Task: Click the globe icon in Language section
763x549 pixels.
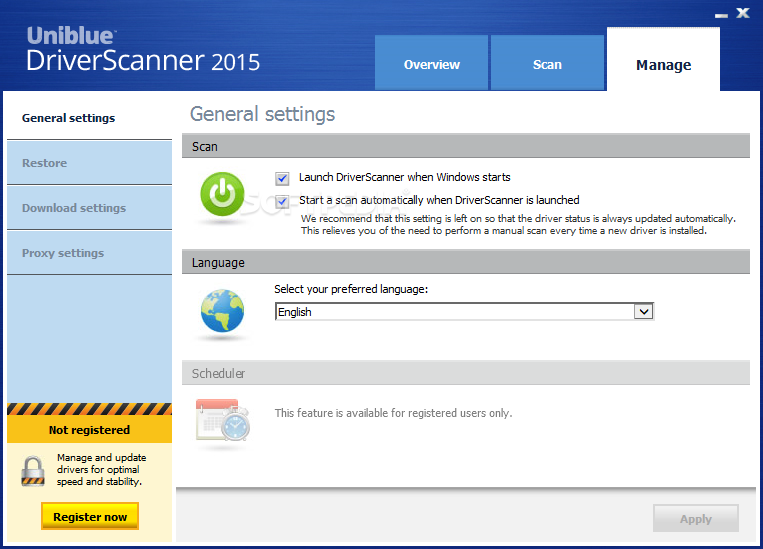Action: coord(222,311)
